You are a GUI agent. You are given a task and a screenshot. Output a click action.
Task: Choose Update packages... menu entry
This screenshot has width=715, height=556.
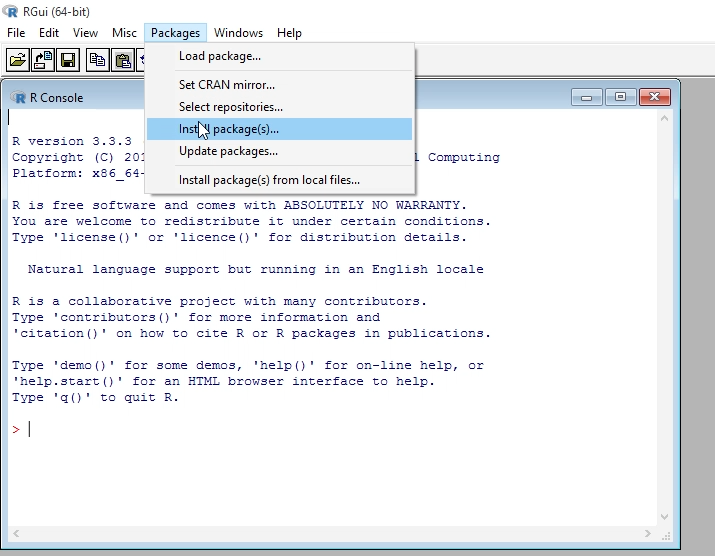point(279,151)
